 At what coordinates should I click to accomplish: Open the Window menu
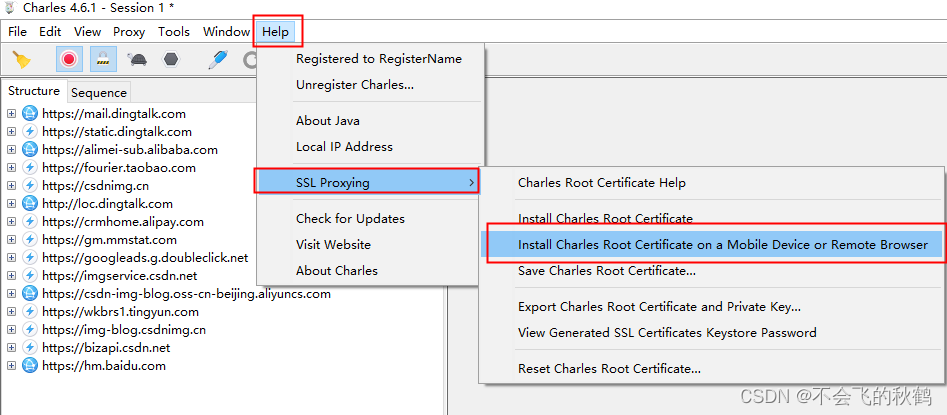click(226, 32)
